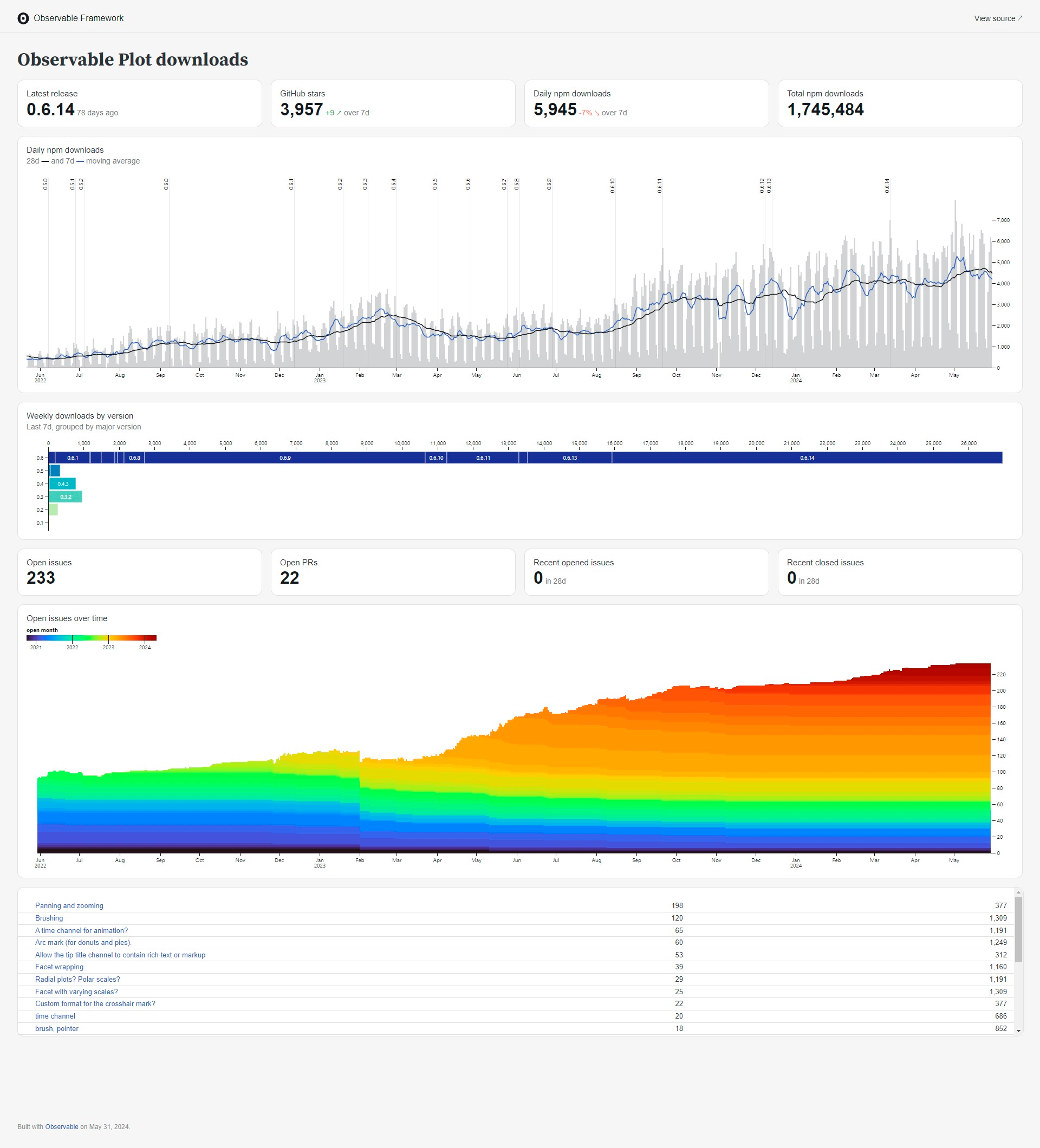This screenshot has width=1040, height=1148.
Task: Click the 0.6.14 segment in version bar
Action: tap(807, 458)
